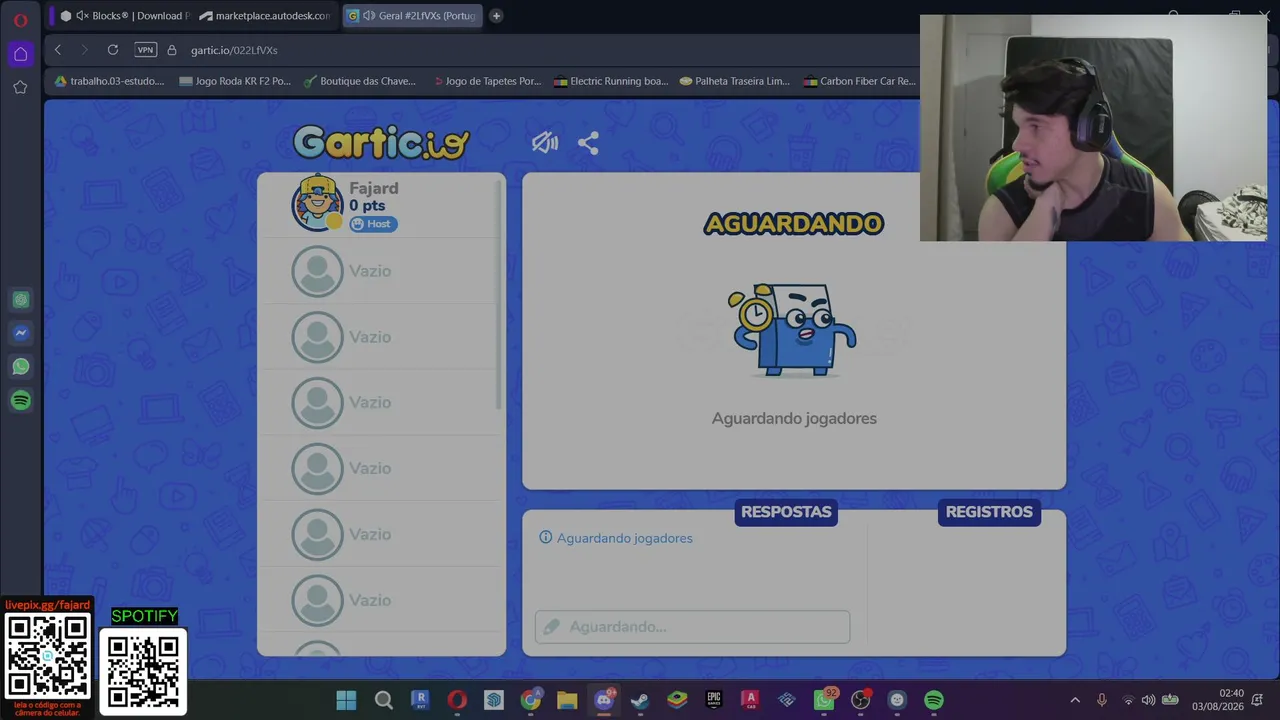Open Opera sidebar bookmarks star

click(20, 88)
